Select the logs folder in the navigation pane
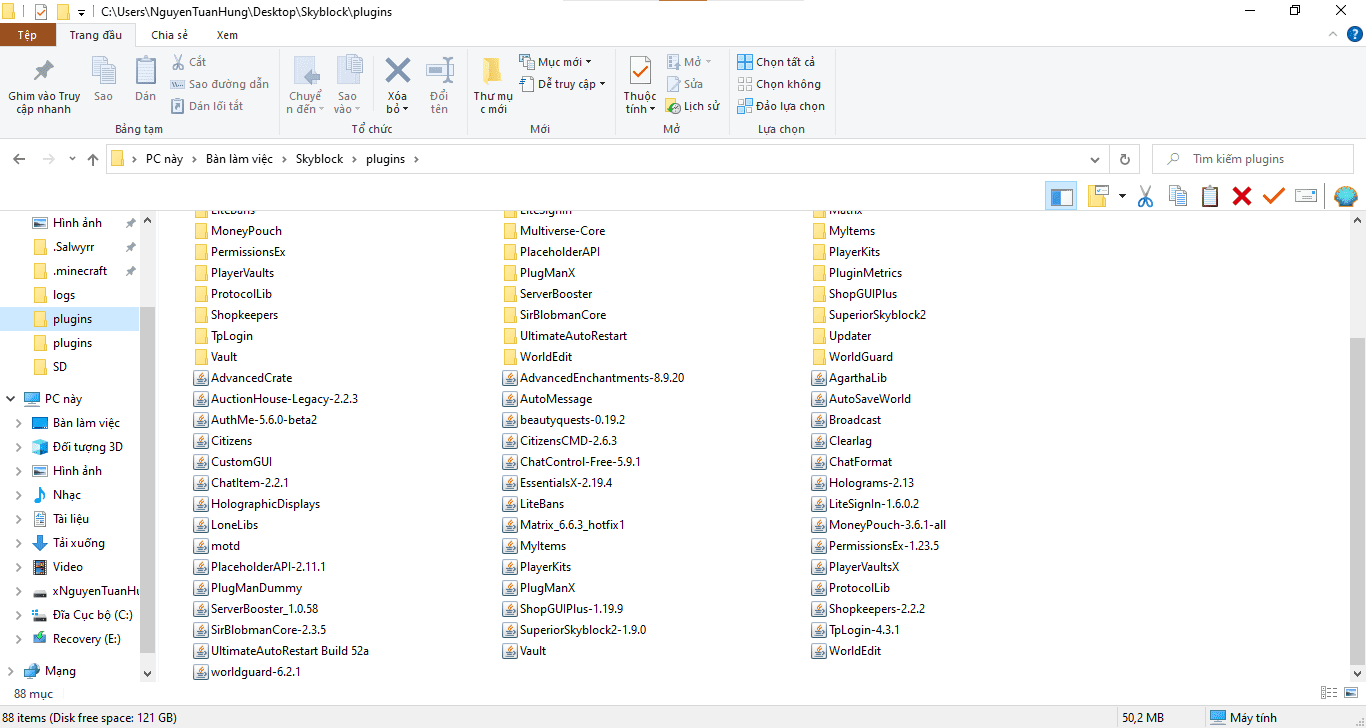This screenshot has height=728, width=1366. pos(64,295)
